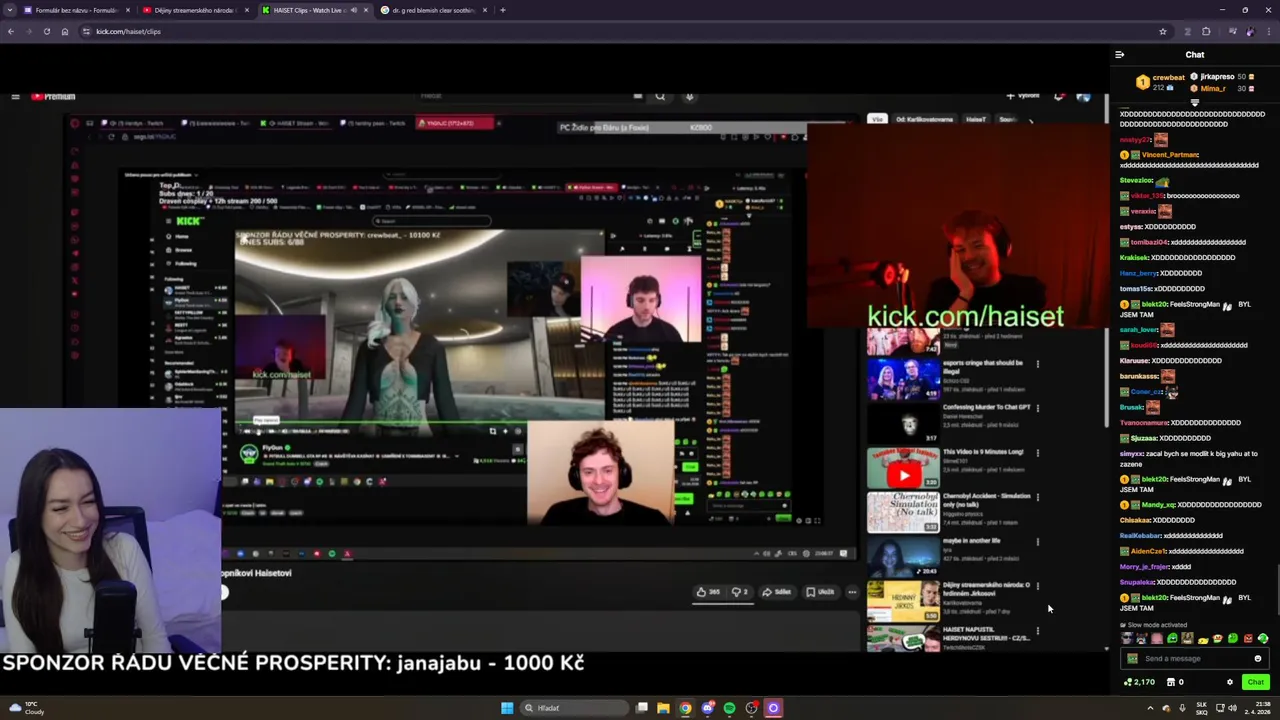1280x720 pixels.
Task: Expand the gift leaderboard arrow
Action: coord(1195,102)
